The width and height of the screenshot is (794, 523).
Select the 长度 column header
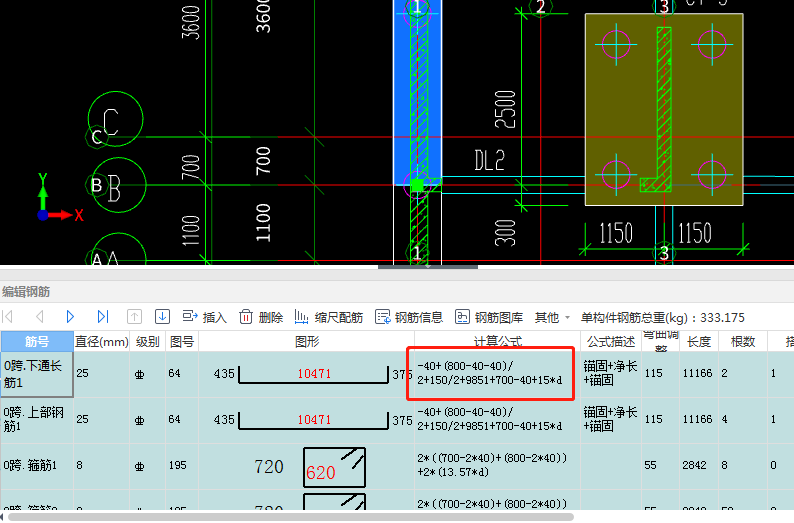pyautogui.click(x=699, y=342)
